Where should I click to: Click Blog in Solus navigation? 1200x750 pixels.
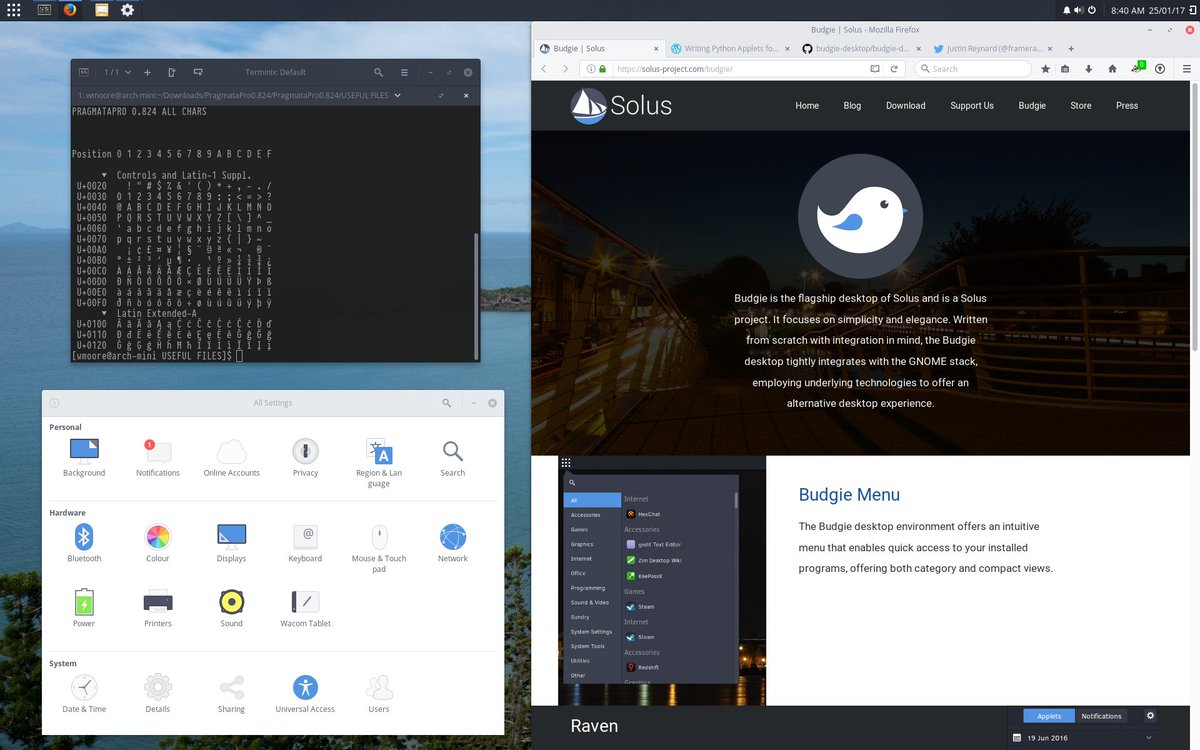tap(852, 105)
